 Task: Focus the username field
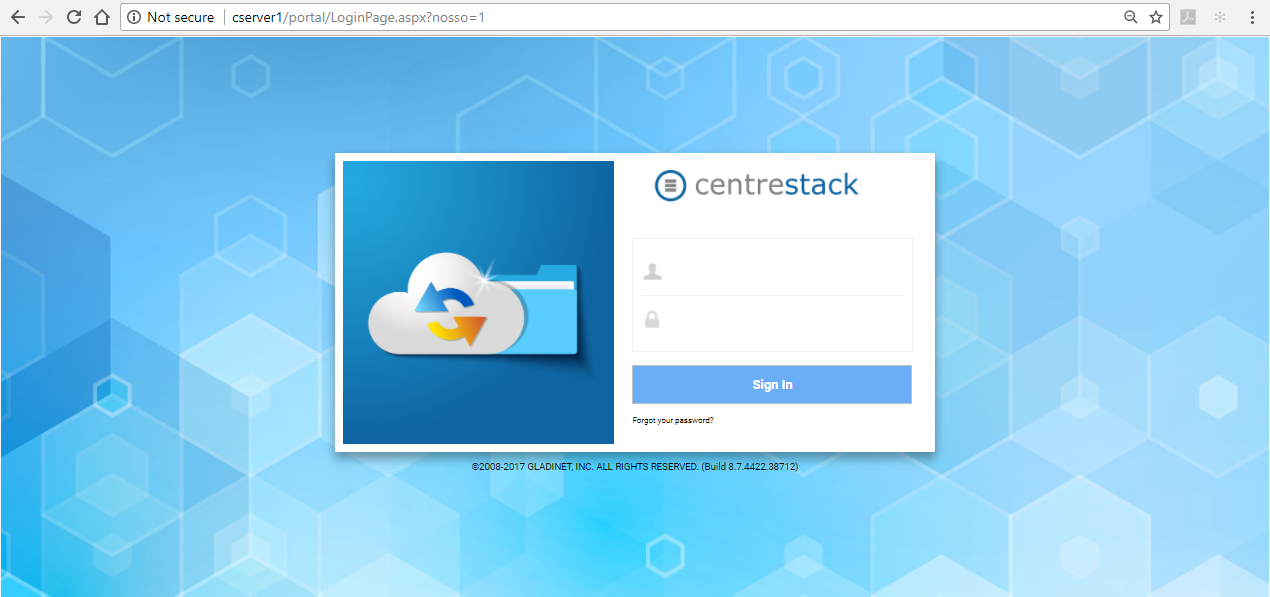[772, 271]
